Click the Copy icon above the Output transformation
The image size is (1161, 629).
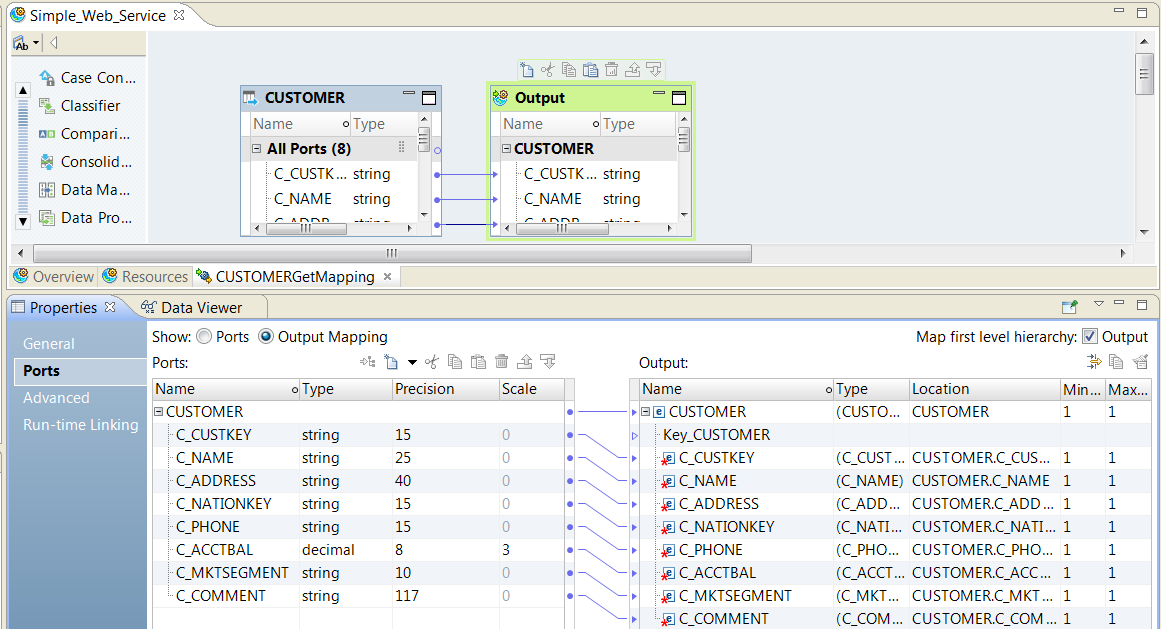[x=569, y=70]
